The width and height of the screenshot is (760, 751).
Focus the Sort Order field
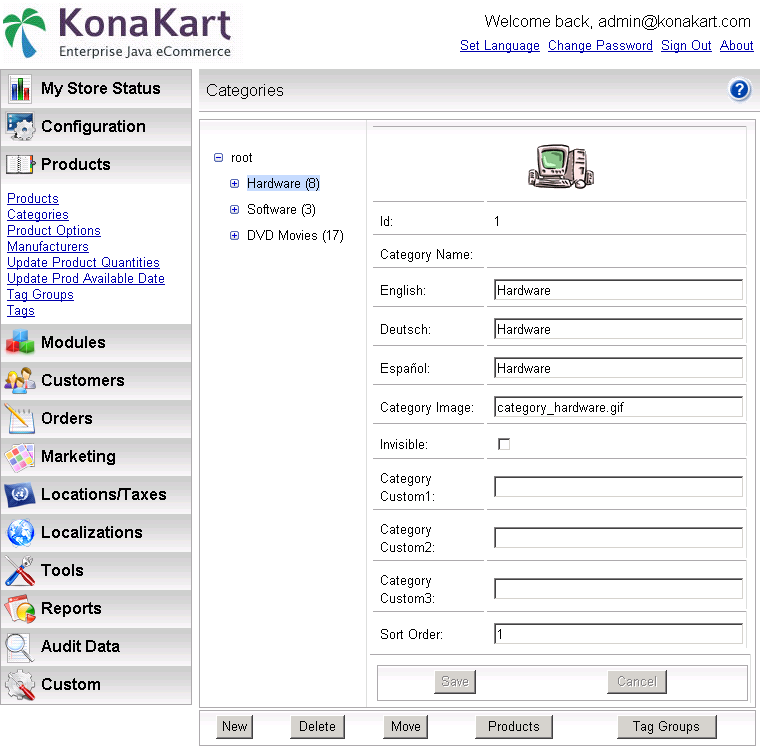pyautogui.click(x=618, y=634)
